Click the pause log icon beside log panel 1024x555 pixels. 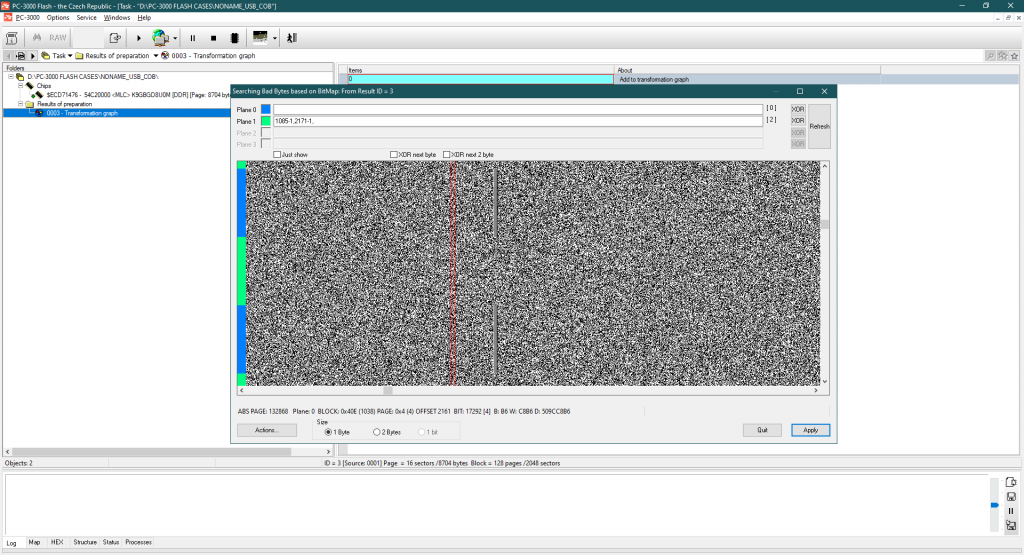click(1011, 511)
